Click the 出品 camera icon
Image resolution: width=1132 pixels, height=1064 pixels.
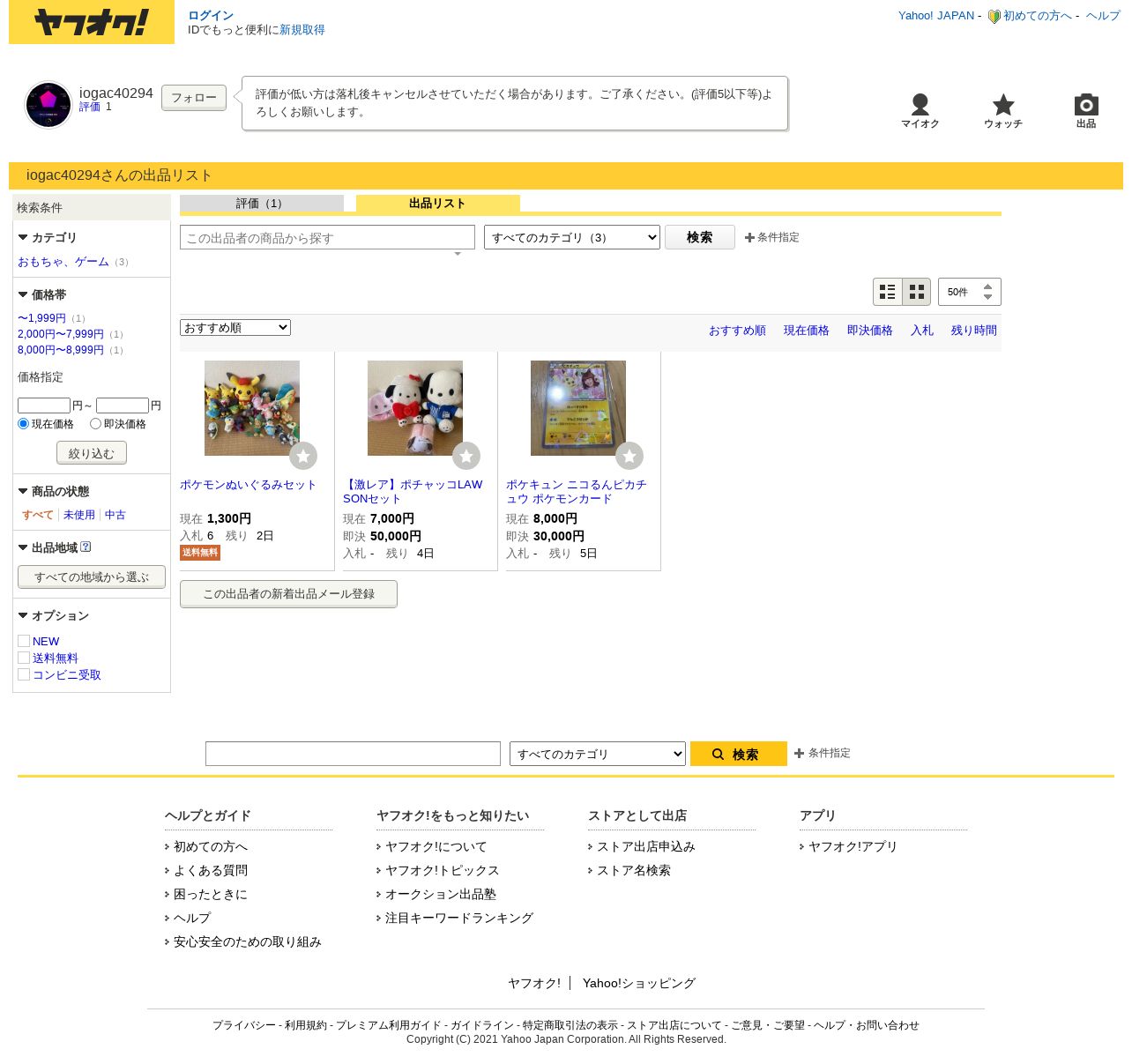click(1086, 104)
